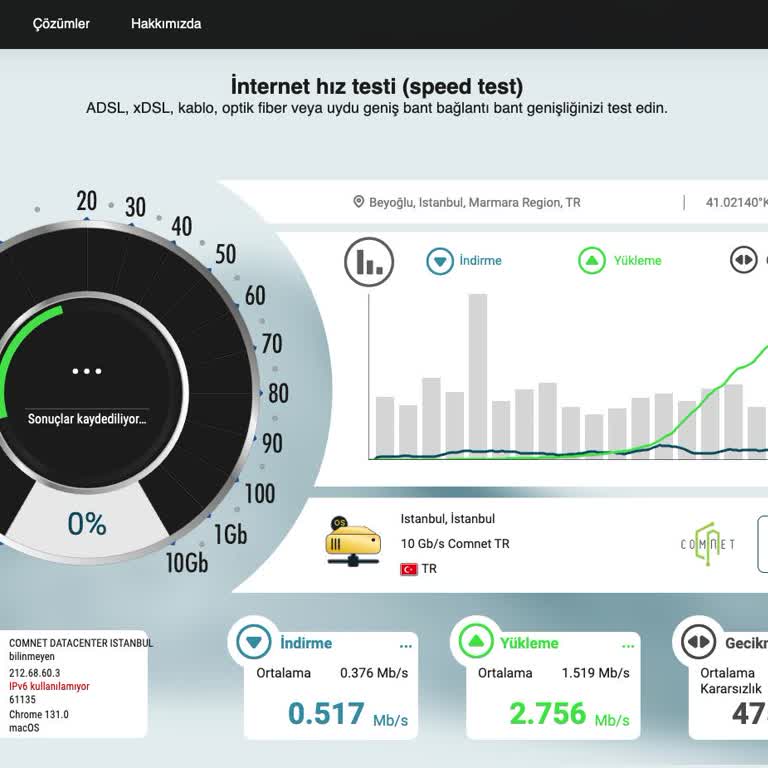Viewport: 768px width, 768px height.
Task: Open the Hakkımızda menu
Action: [x=166, y=24]
